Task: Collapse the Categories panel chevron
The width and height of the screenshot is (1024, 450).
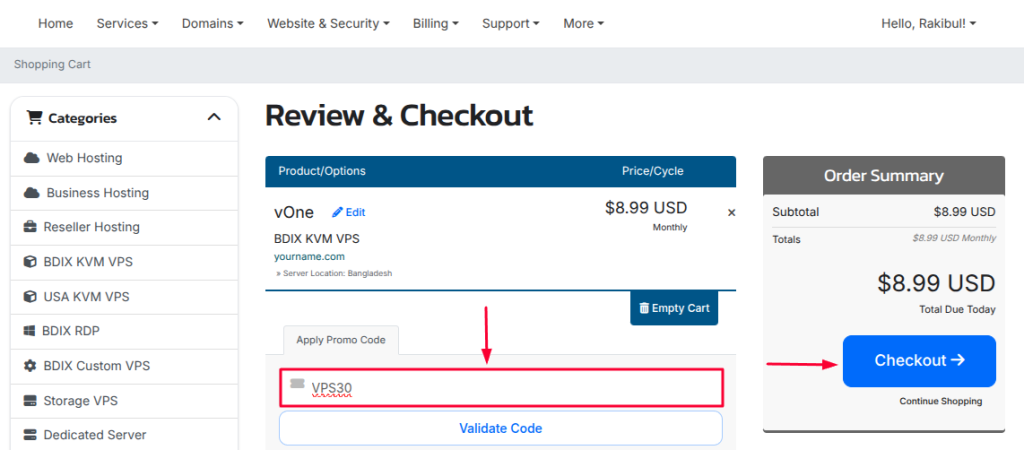Action: pyautogui.click(x=214, y=118)
